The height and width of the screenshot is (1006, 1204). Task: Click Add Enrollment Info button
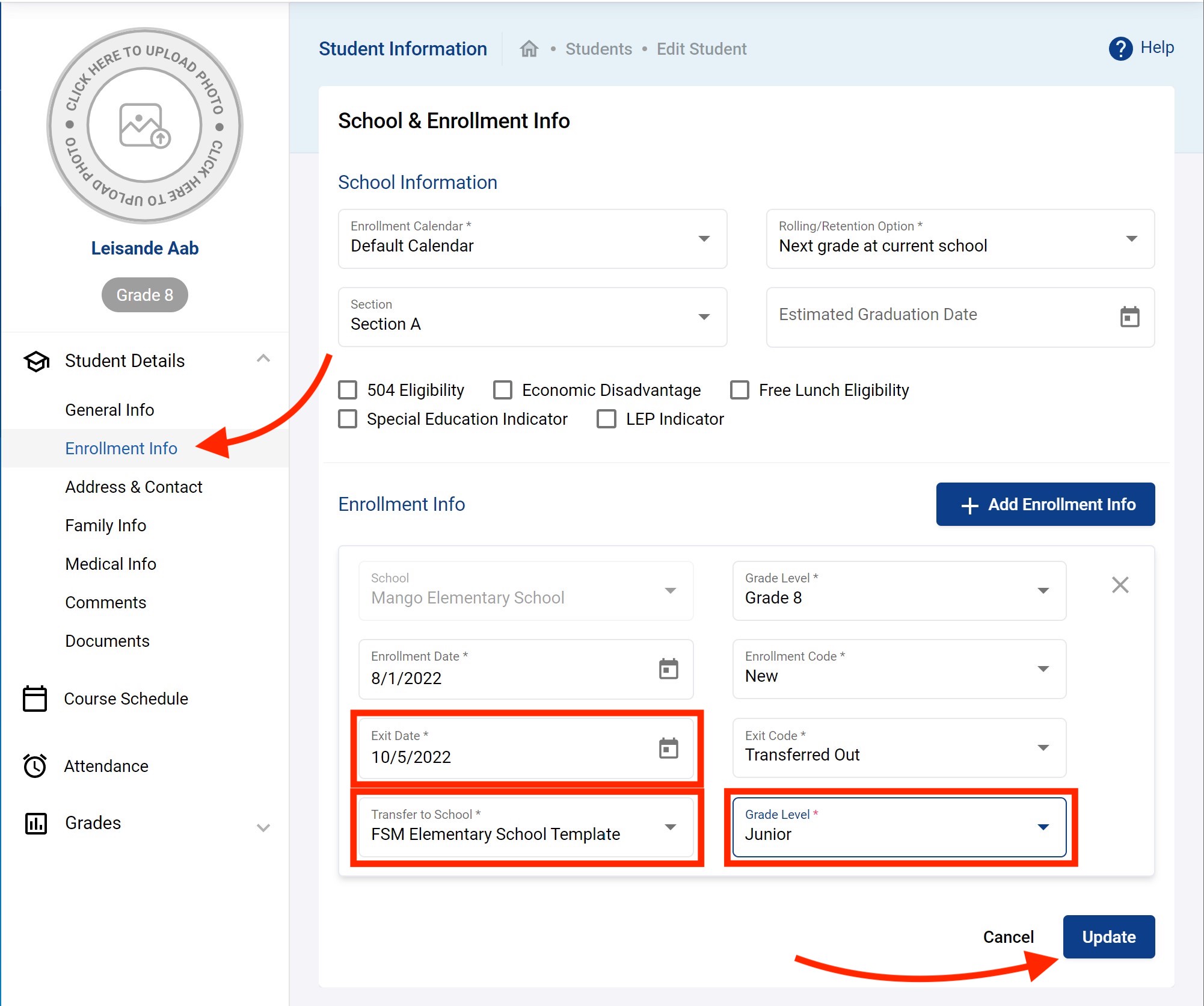click(1045, 504)
